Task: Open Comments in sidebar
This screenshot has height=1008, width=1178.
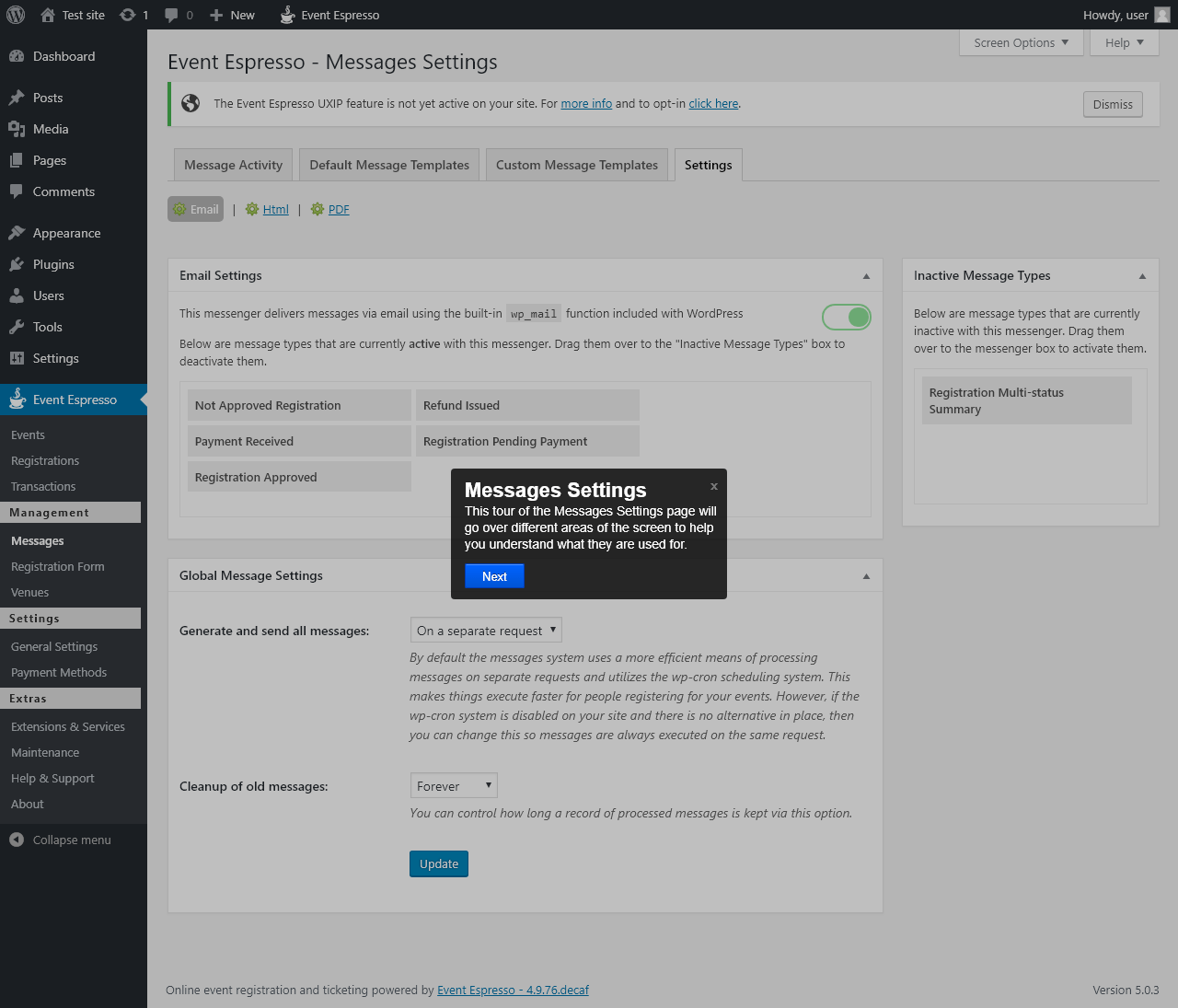Action: (74, 191)
